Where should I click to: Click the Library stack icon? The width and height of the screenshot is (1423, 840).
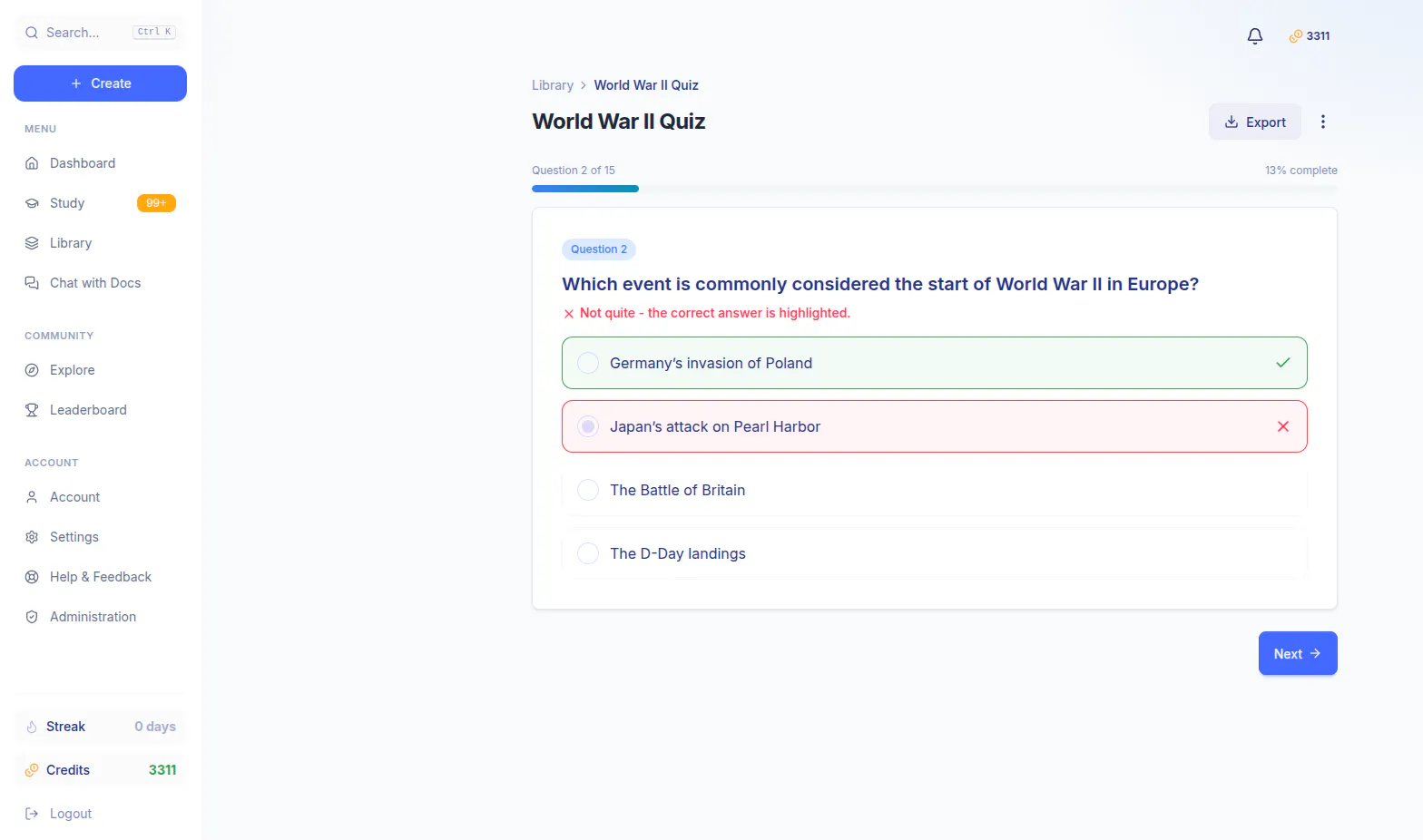coord(32,243)
